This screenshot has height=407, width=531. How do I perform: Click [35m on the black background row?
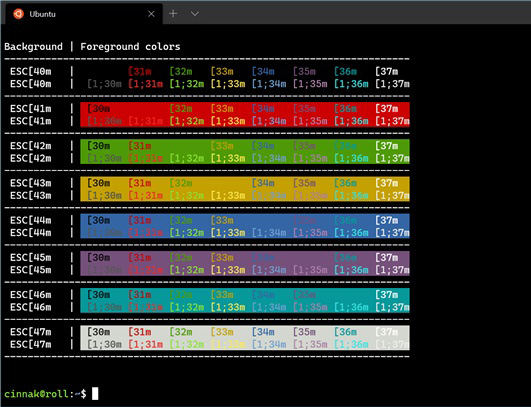(305, 72)
